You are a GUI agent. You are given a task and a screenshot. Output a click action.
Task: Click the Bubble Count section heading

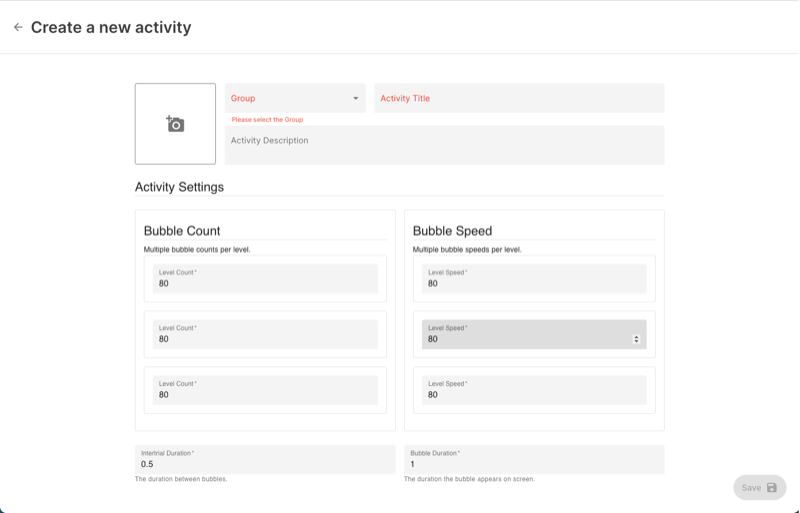pyautogui.click(x=182, y=230)
